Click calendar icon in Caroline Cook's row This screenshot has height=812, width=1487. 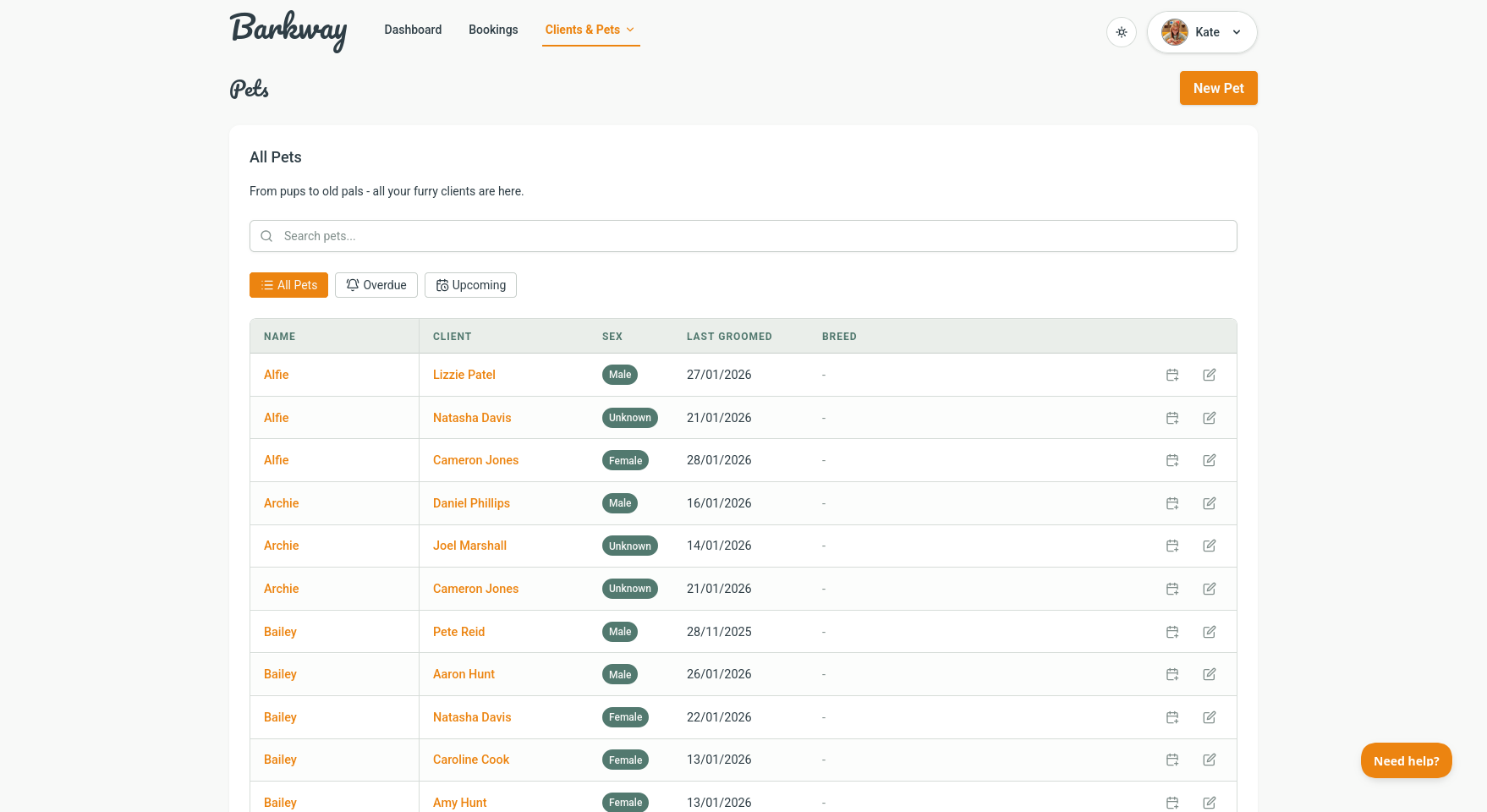(x=1172, y=760)
